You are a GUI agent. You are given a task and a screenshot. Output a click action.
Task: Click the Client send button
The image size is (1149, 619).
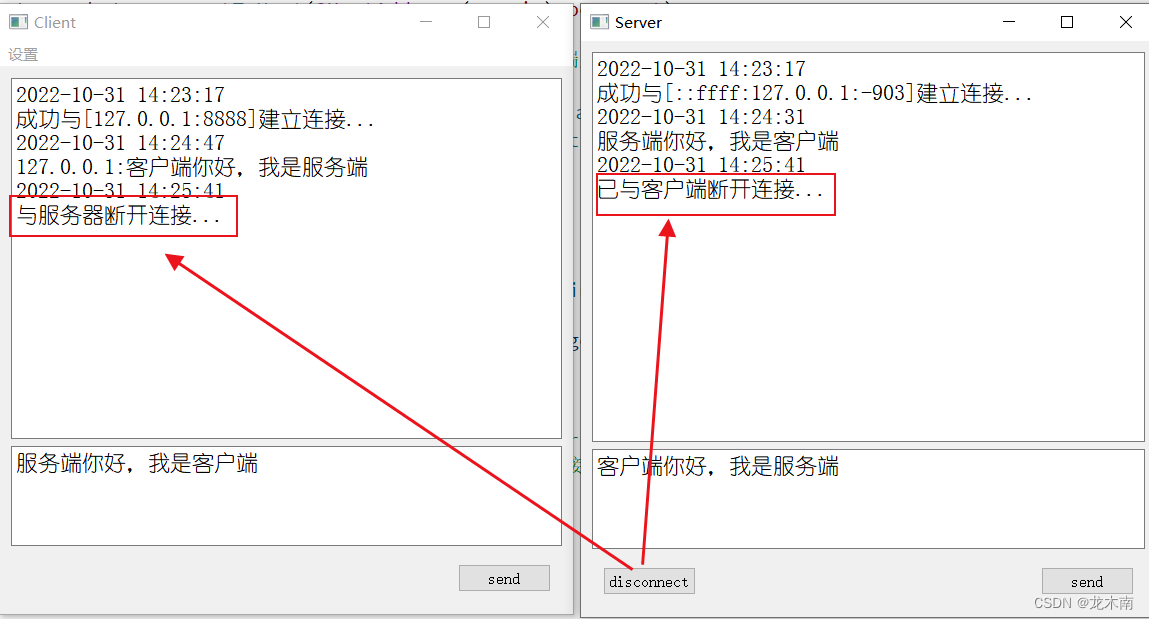[x=504, y=578]
